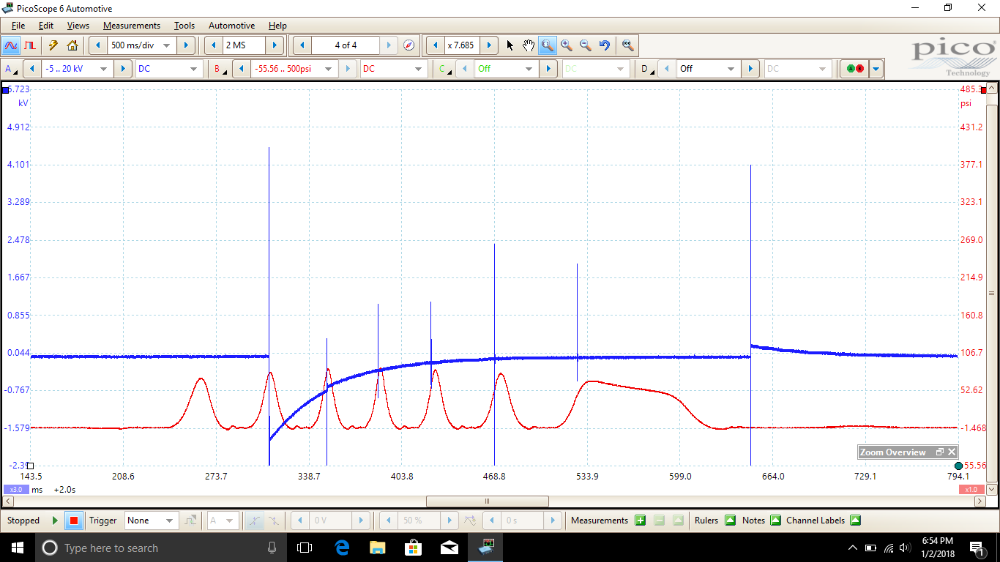This screenshot has height=562, width=1000.
Task: Start capture with green play arrow
Action: point(55,521)
